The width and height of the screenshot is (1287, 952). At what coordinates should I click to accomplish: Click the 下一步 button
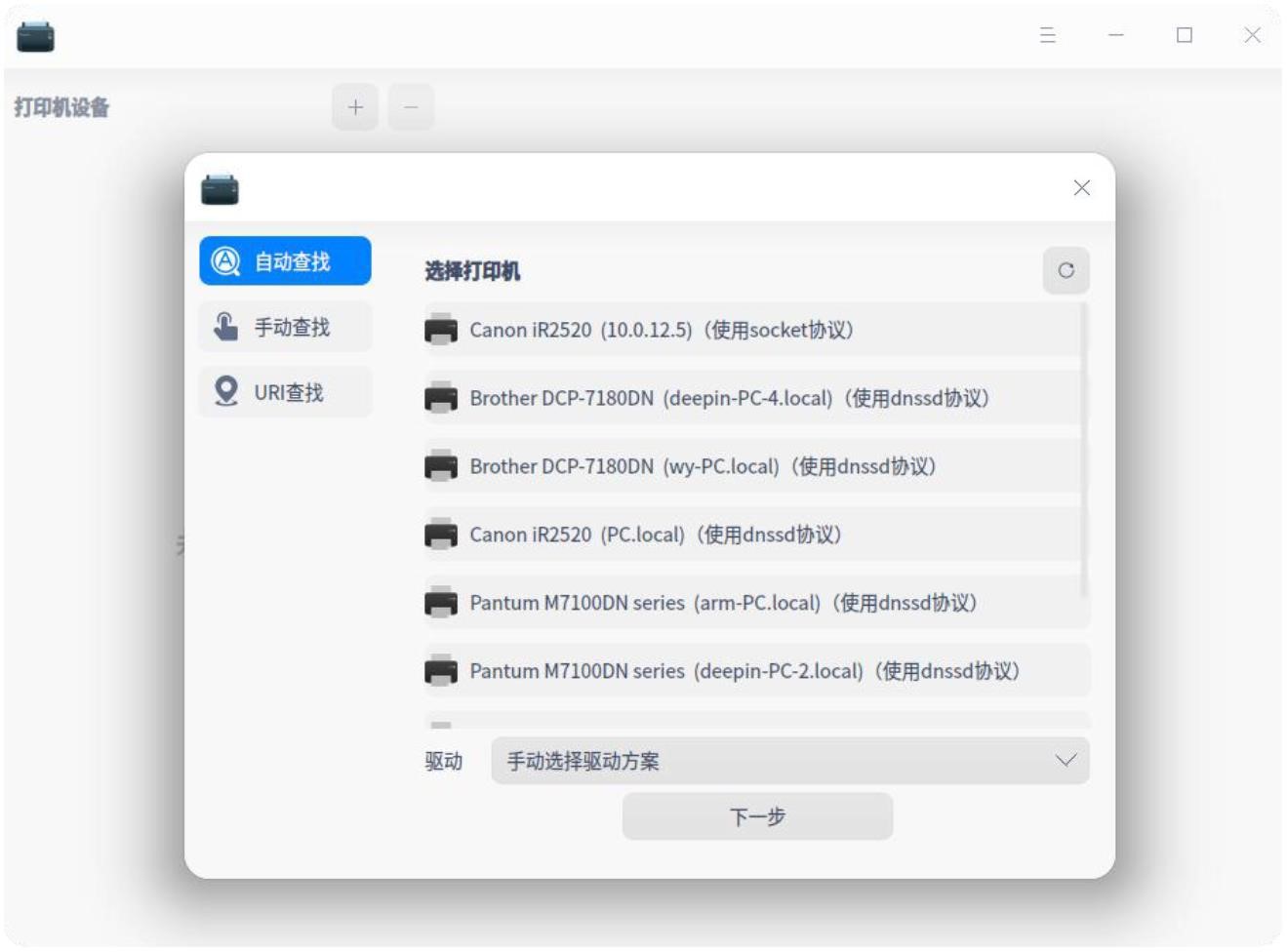click(757, 816)
